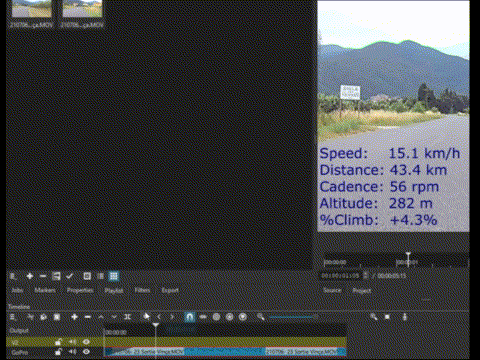Click timeline zoom out magnifier
Screen dimensions: 480x360
click(260, 317)
